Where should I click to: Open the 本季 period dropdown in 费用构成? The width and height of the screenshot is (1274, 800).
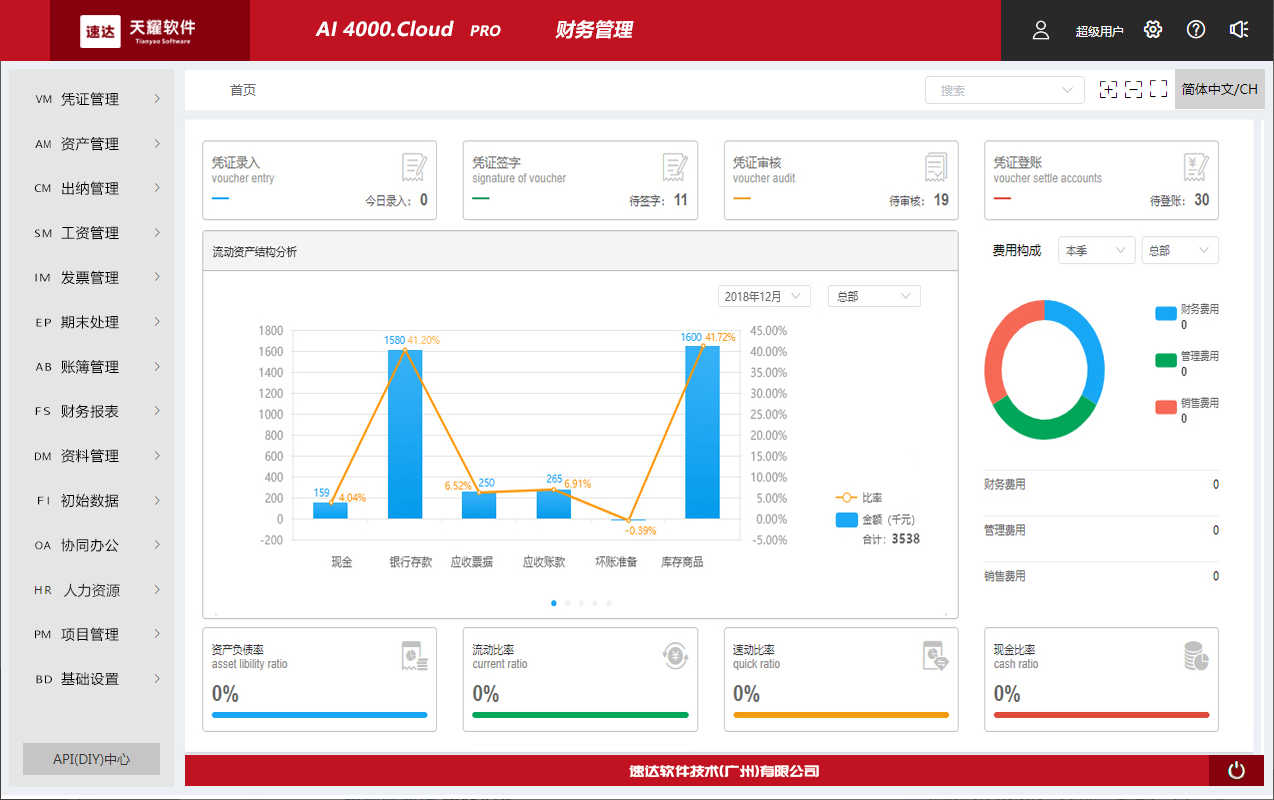1096,250
